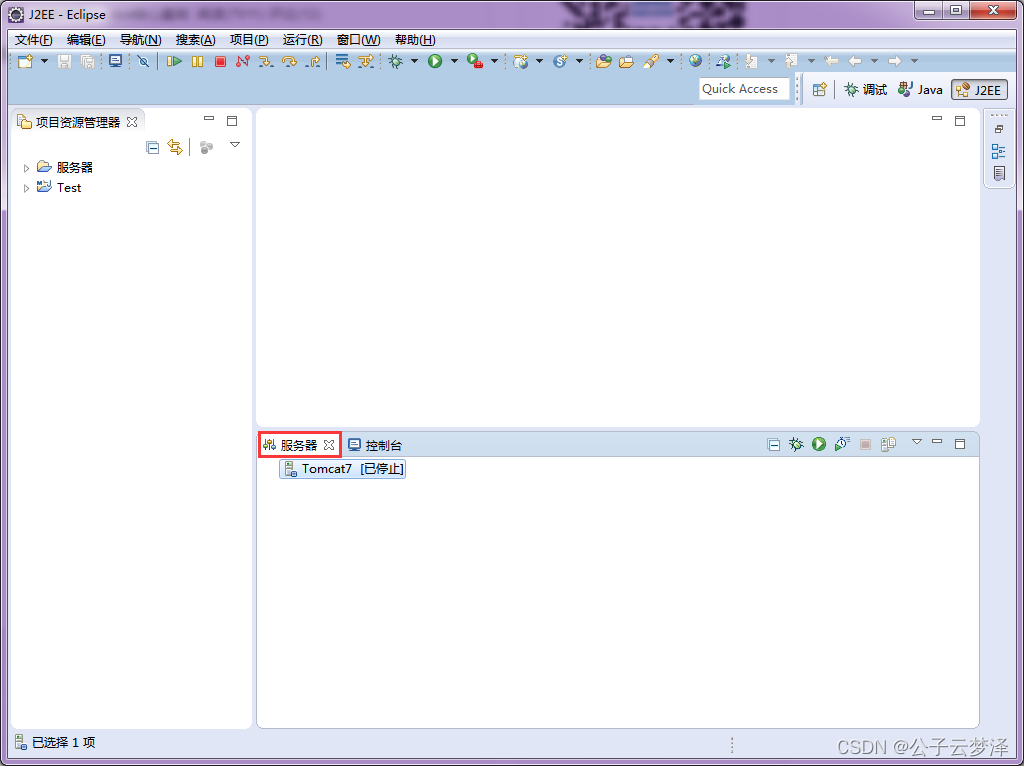
Task: Start the Tomcat7 server
Action: [x=818, y=444]
